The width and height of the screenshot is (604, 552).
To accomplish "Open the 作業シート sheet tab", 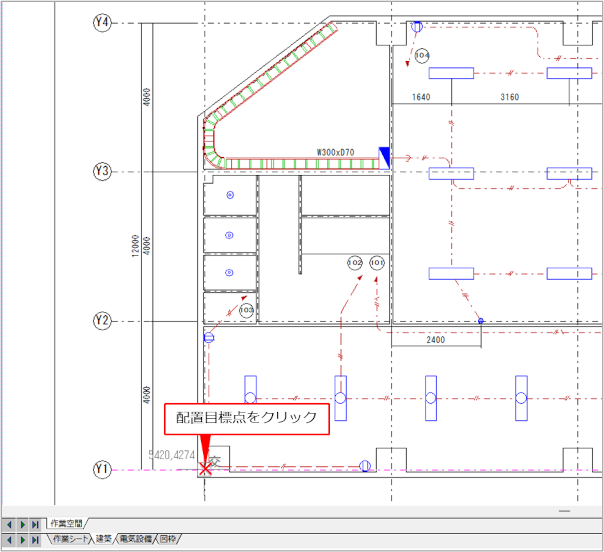I will click(69, 540).
